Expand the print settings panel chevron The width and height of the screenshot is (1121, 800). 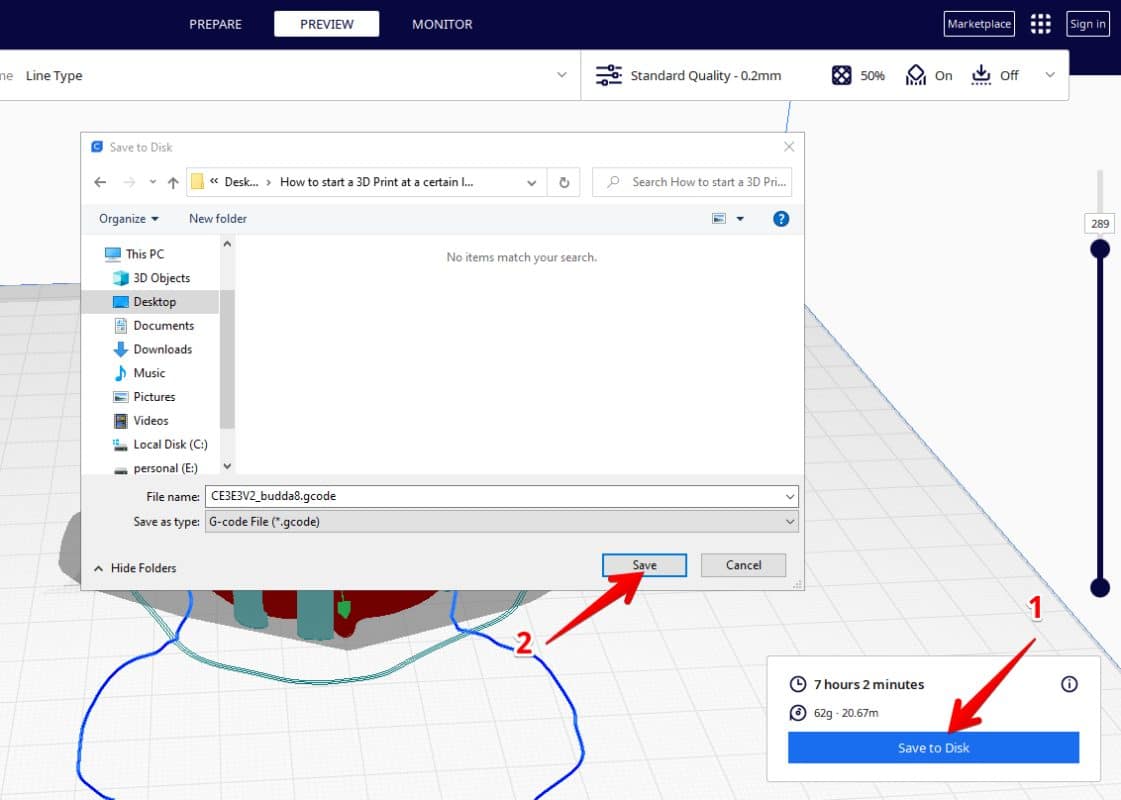click(1049, 75)
